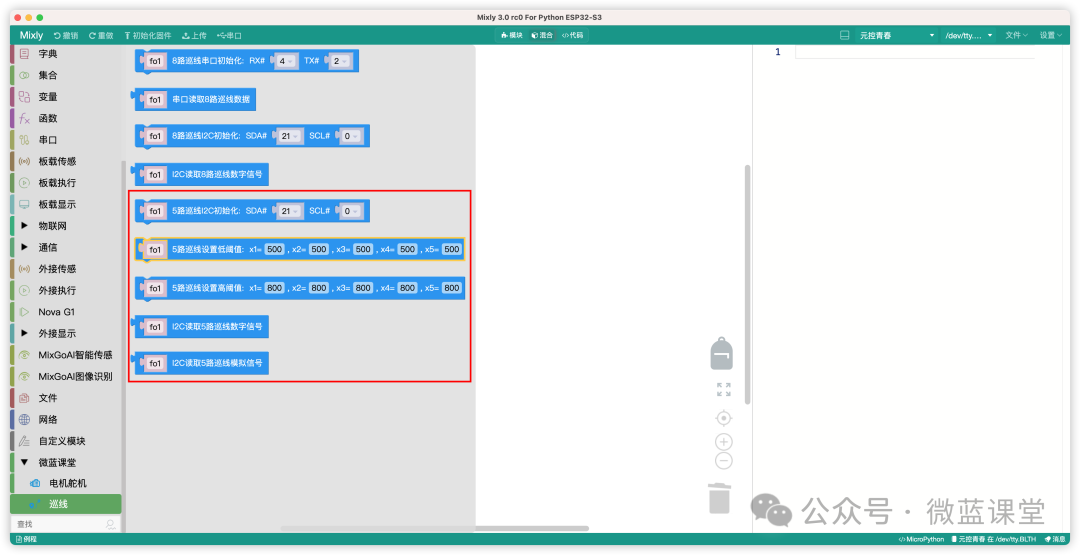1080x555 pixels.
Task: Click the zoom-to-fit arrows icon
Action: click(724, 390)
